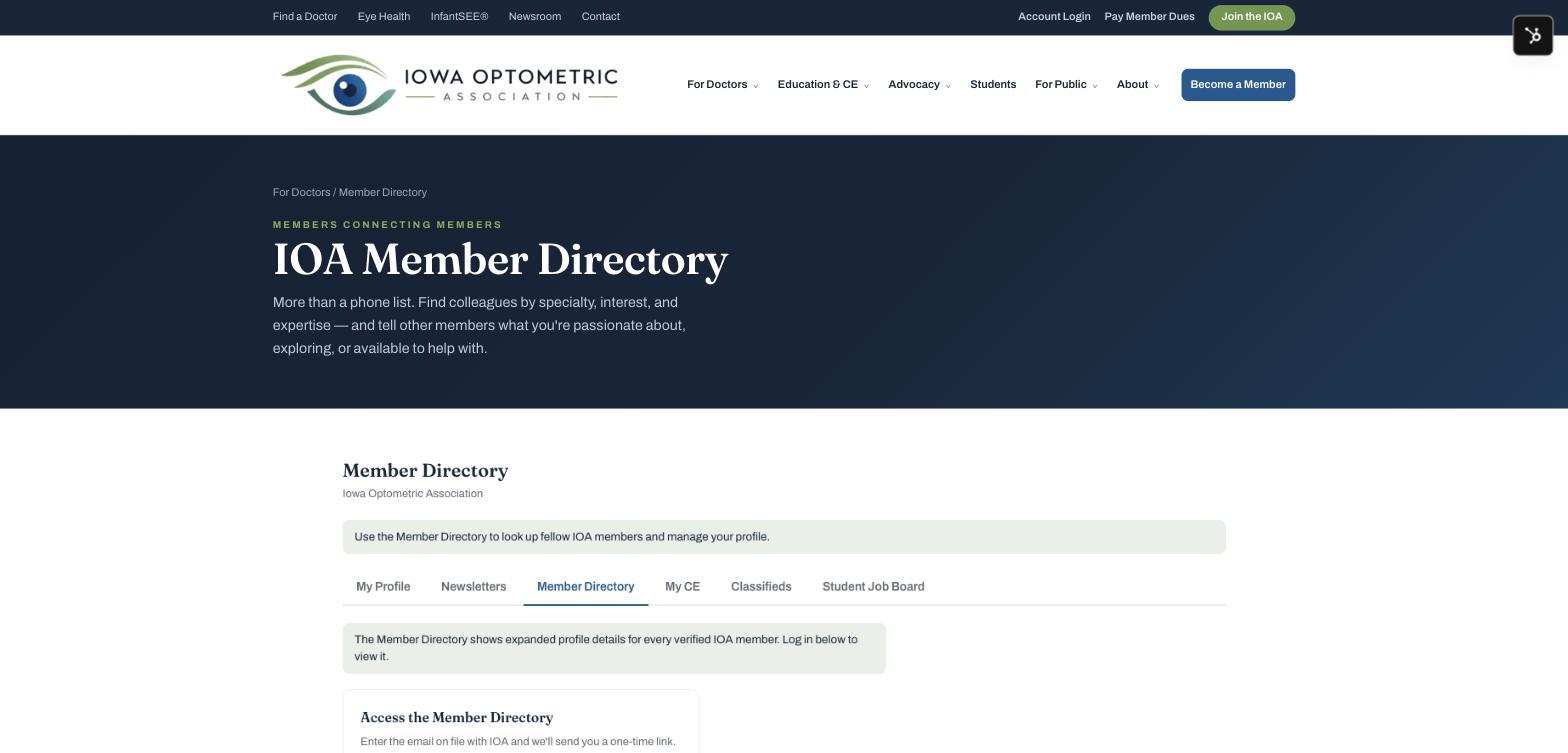Open the Contact link in top bar
Viewport: 1568px width, 753px height.
pyautogui.click(x=600, y=17)
